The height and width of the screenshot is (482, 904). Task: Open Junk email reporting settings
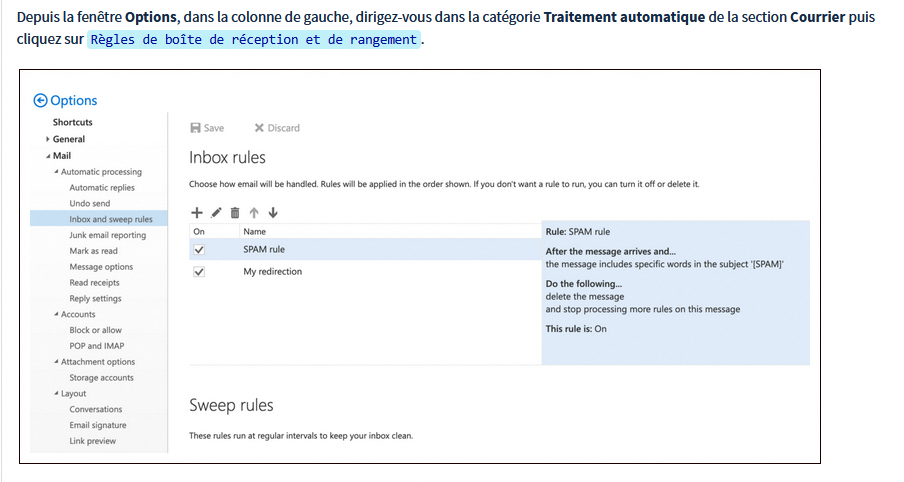(107, 235)
